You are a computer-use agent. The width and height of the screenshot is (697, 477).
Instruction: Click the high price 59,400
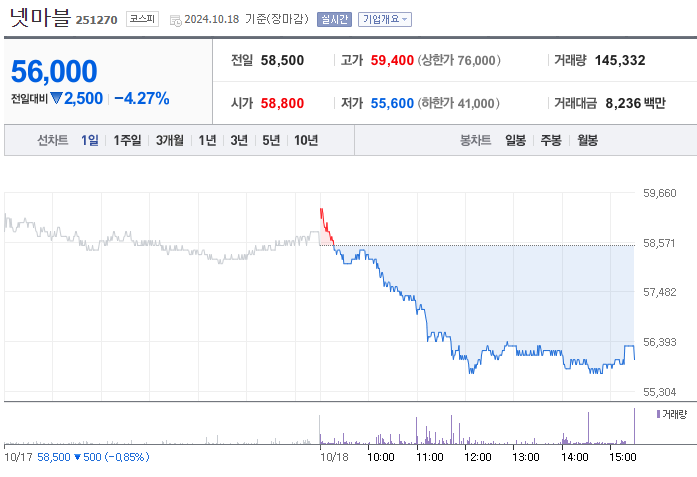coord(392,60)
